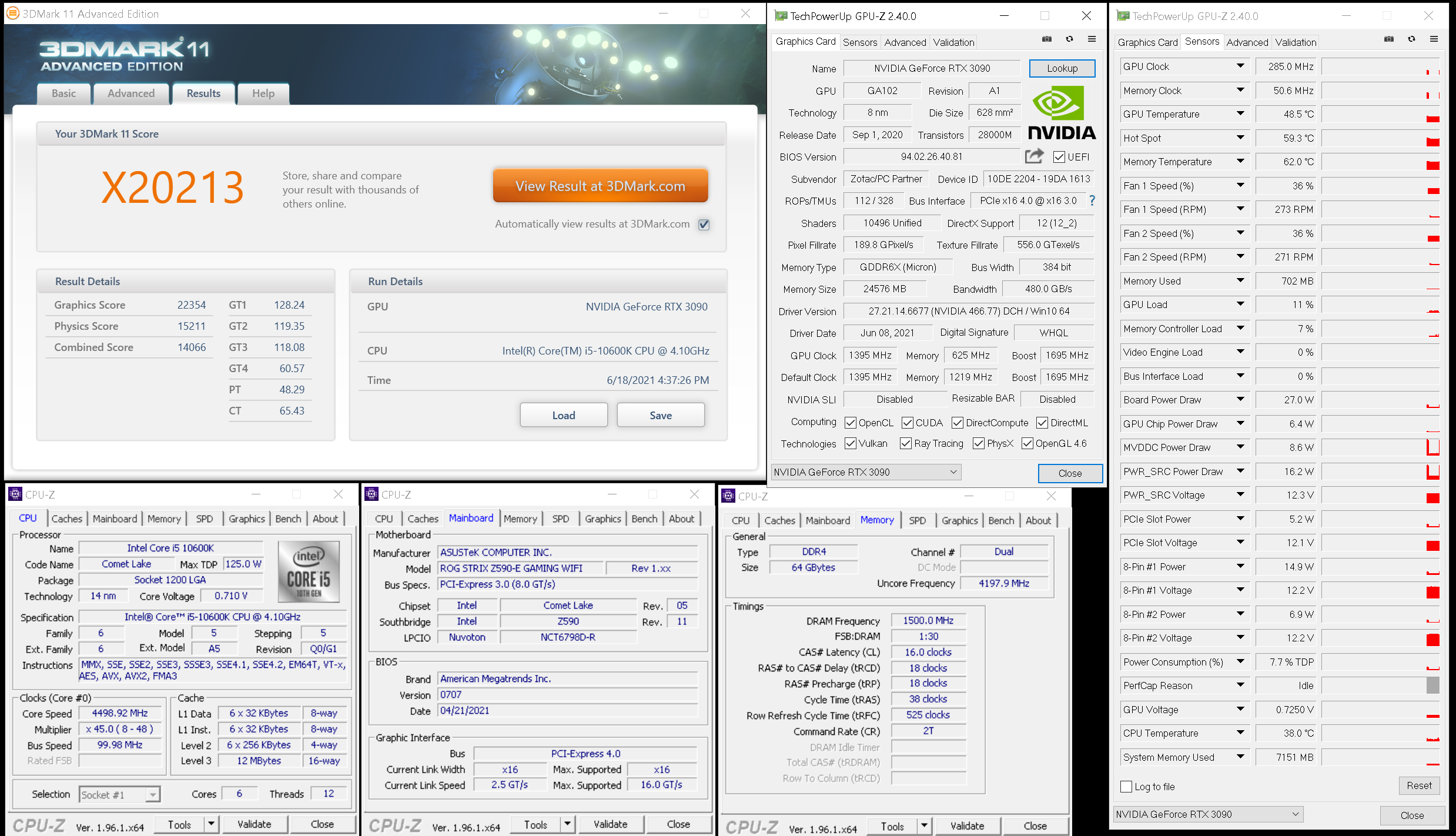This screenshot has height=836, width=1456.
Task: Toggle the DirectML checkbox
Action: 1042,423
